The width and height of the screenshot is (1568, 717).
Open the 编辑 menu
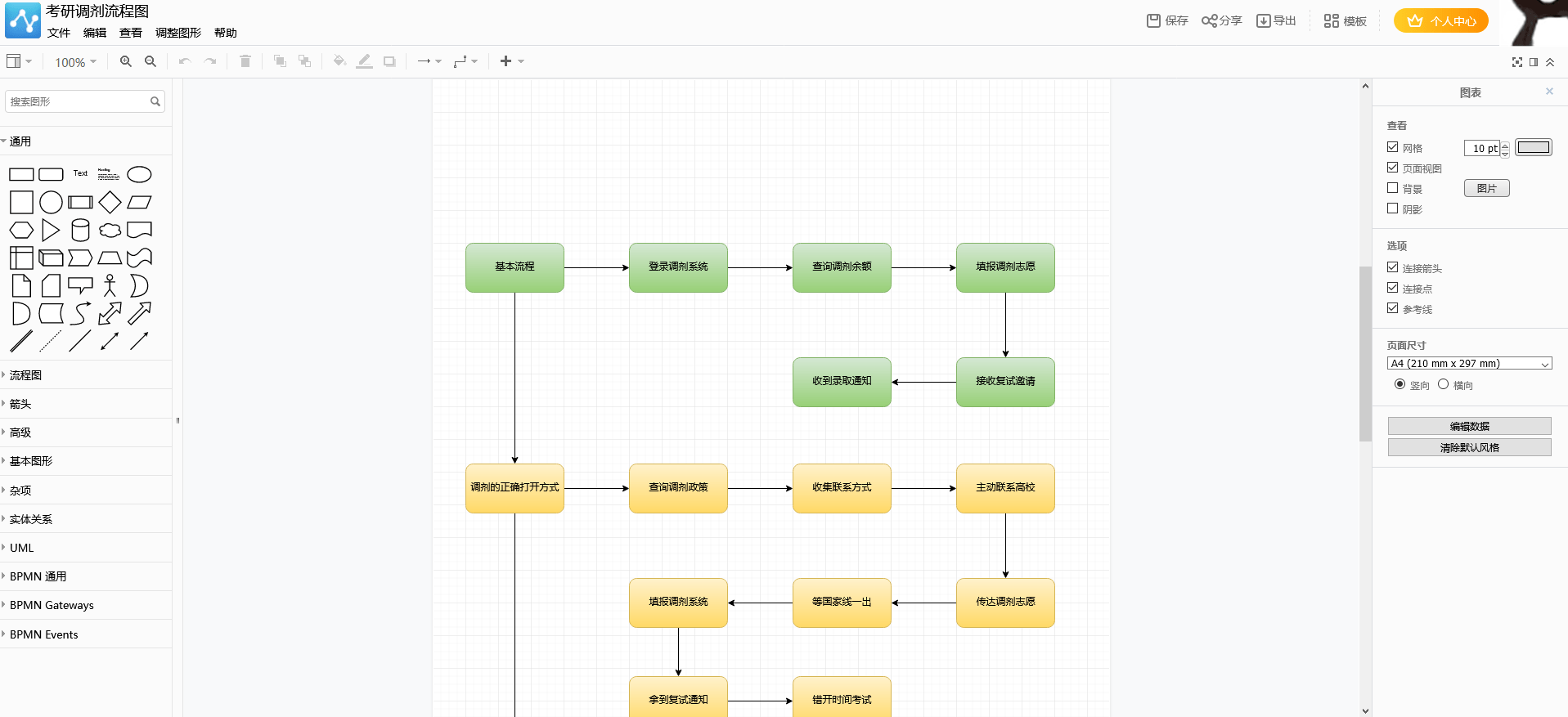click(95, 33)
